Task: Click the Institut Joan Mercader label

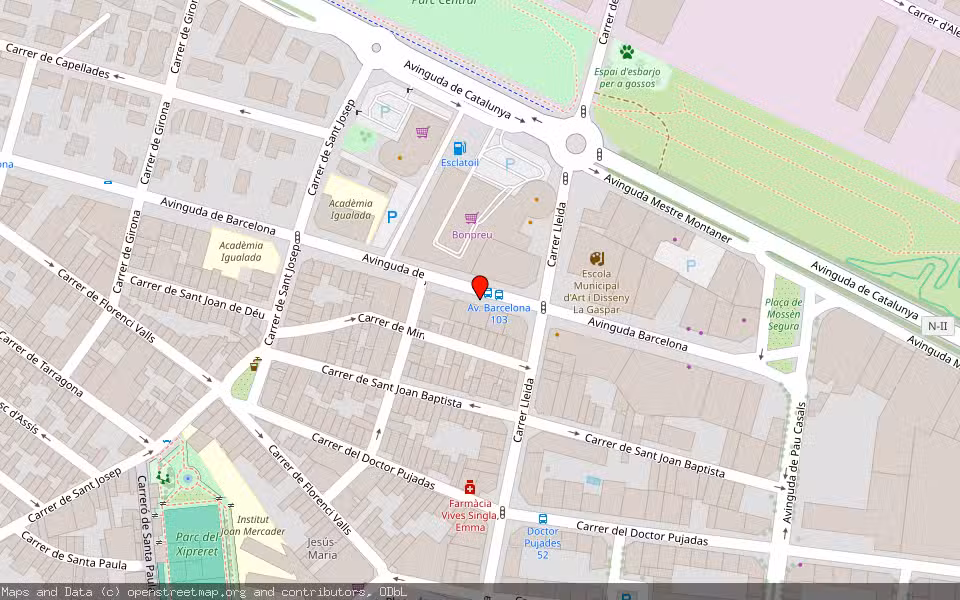Action: coord(252,525)
